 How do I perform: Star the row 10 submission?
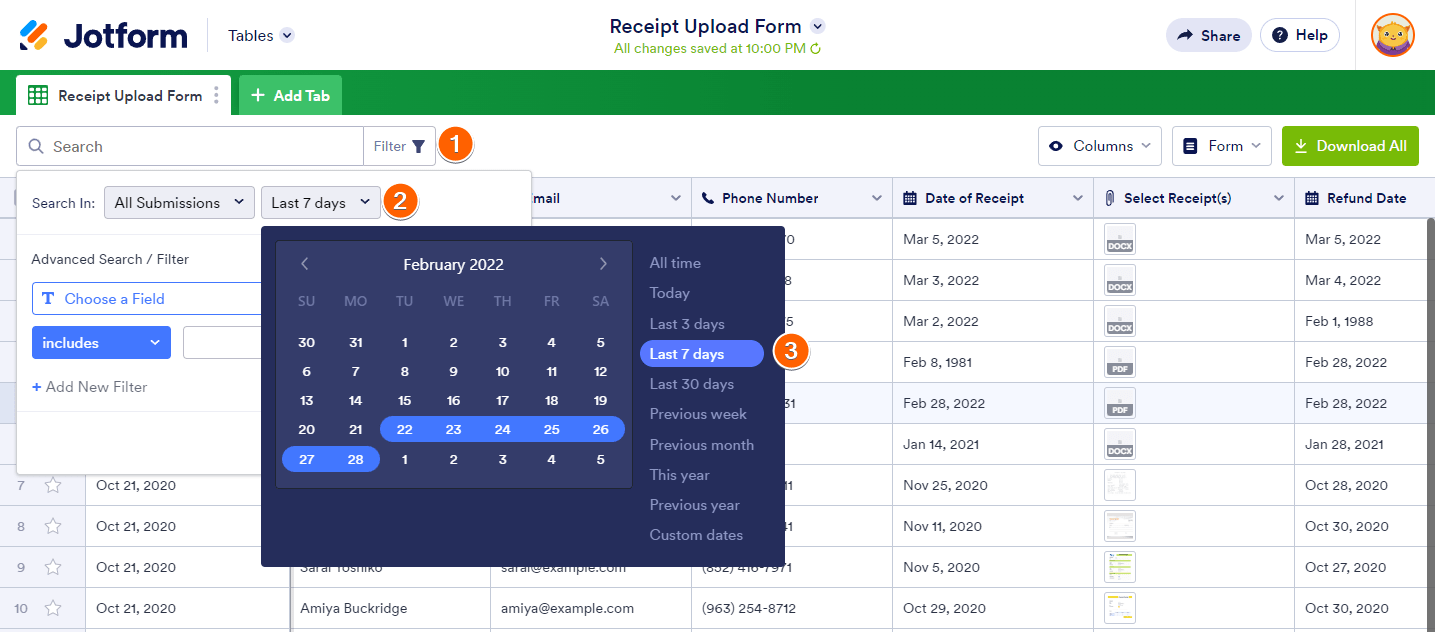point(53,608)
